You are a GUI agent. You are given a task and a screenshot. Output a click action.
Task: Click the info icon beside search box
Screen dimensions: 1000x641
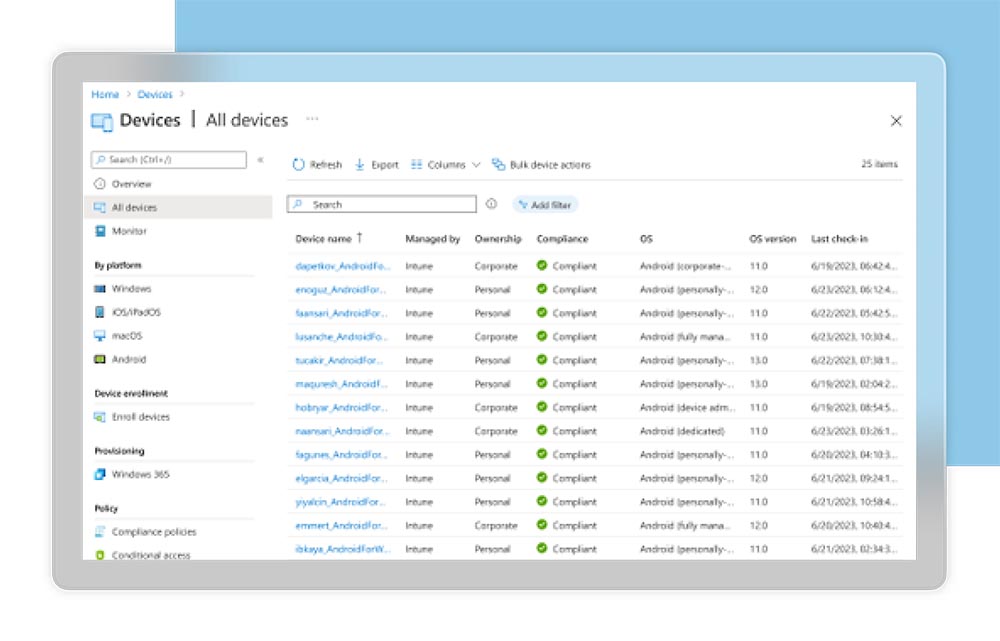[x=491, y=204]
